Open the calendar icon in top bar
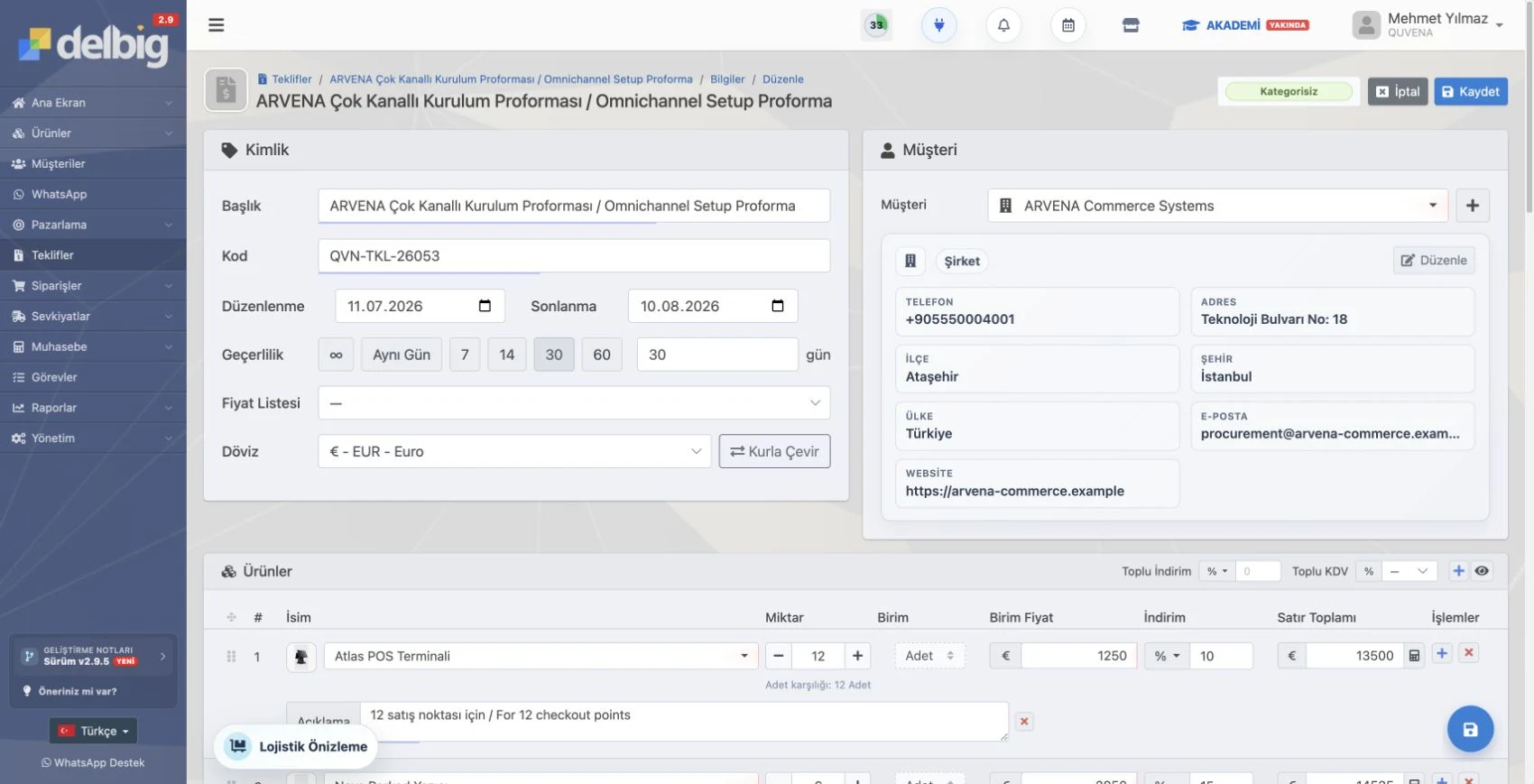Screen dimensions: 1534x784 [1068, 25]
